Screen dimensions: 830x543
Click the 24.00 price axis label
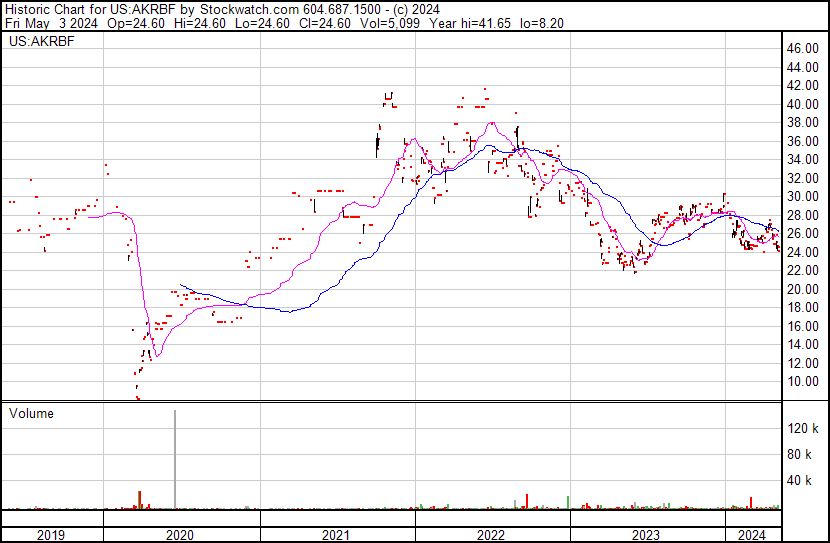point(803,252)
